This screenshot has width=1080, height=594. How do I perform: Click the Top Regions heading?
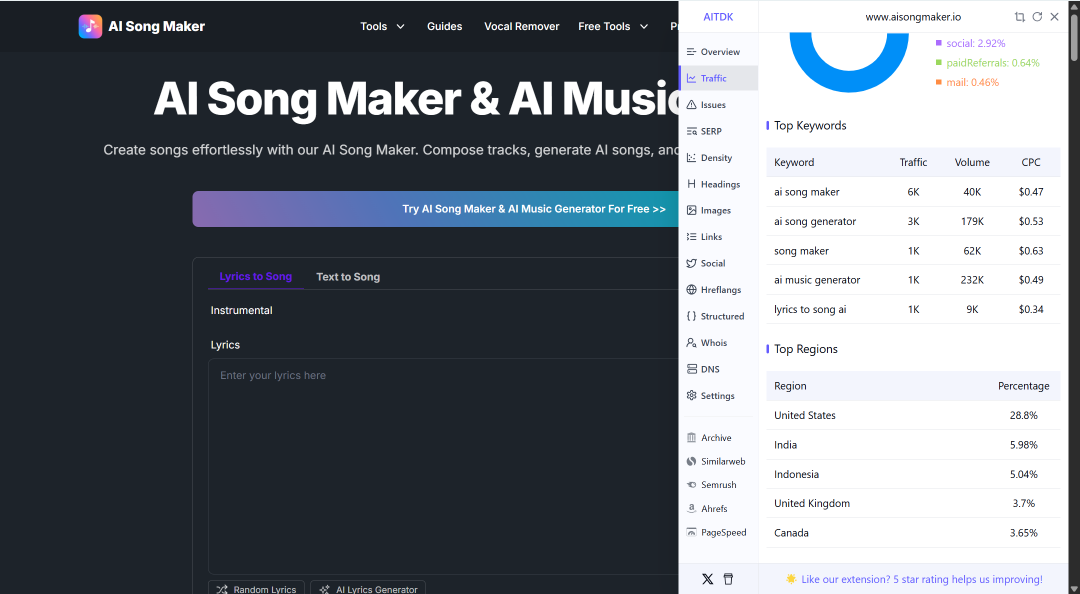pos(806,349)
